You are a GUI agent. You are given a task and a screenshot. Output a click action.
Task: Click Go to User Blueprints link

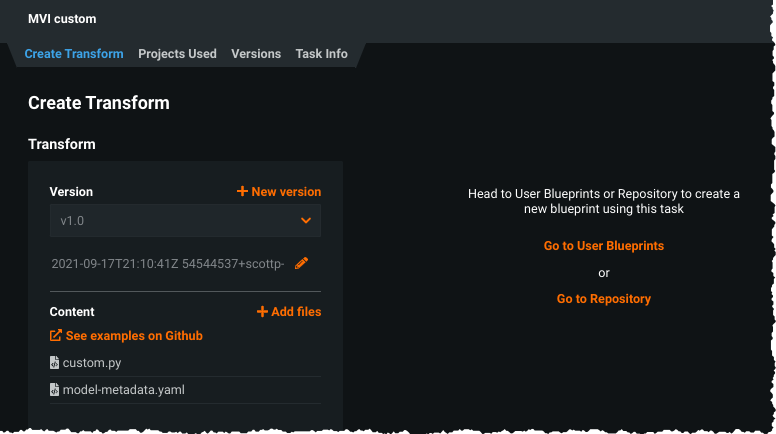tap(604, 246)
